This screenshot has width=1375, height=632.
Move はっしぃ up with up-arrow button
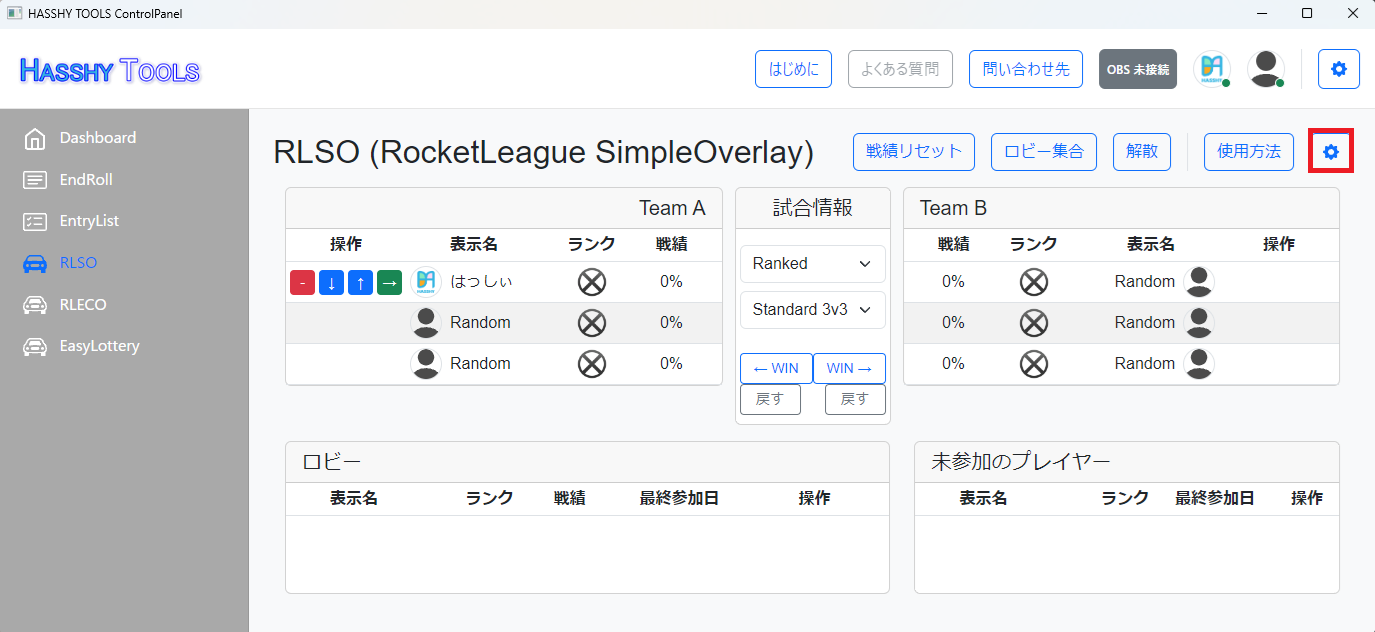click(x=360, y=283)
